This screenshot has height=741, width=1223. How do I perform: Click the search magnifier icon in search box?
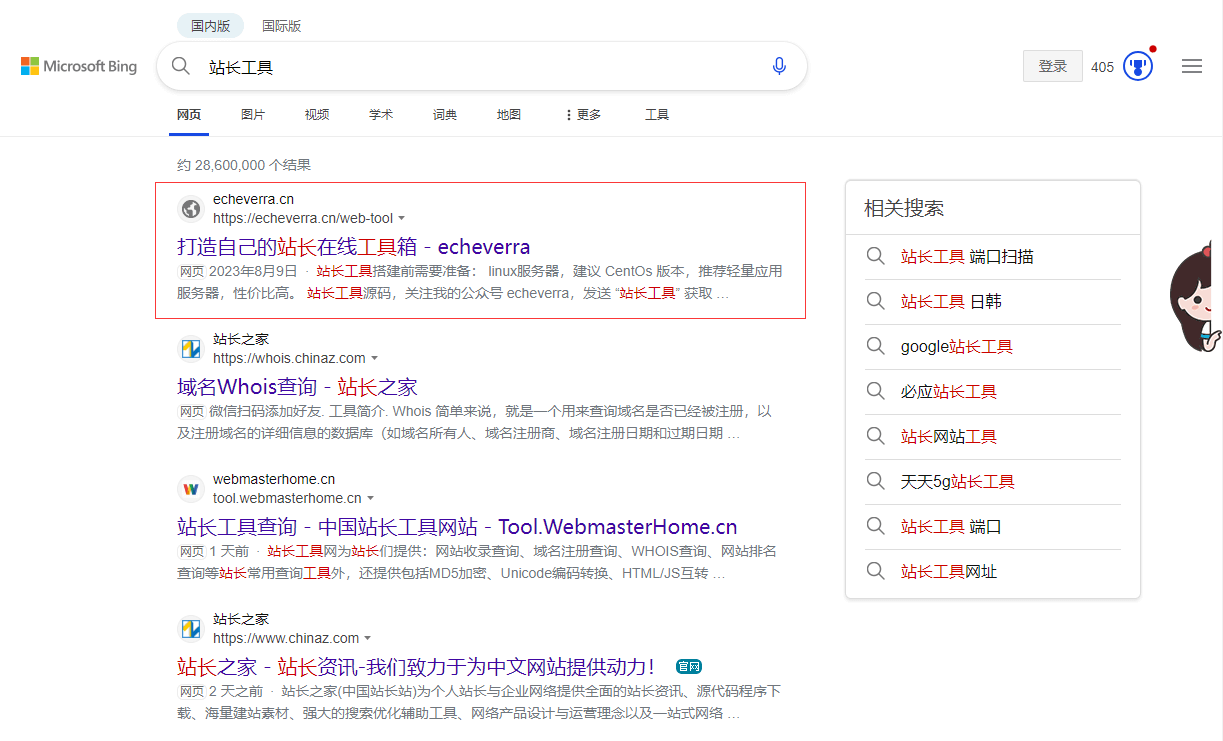181,67
